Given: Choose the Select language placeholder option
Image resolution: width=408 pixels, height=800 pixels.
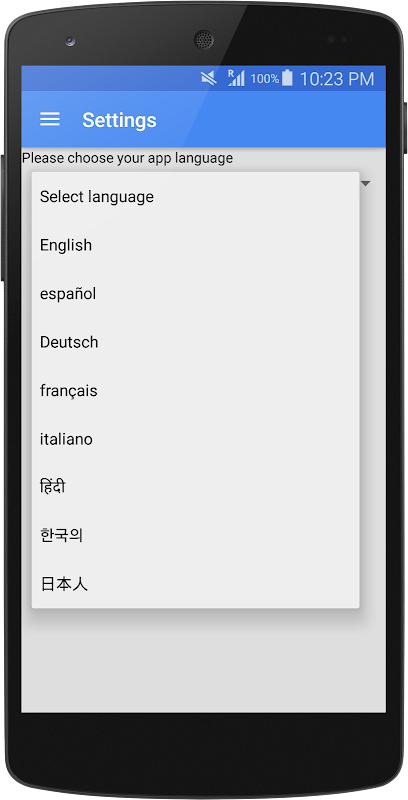Looking at the screenshot, I should (x=195, y=196).
